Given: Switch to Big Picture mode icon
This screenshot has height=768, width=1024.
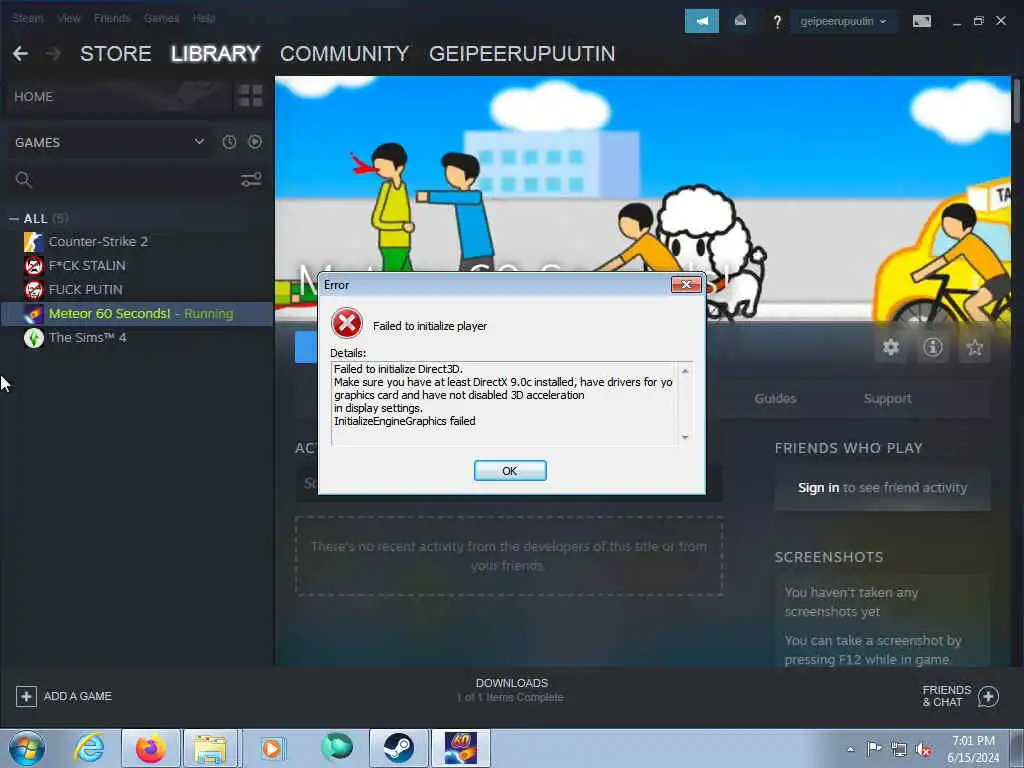Looking at the screenshot, I should click(x=921, y=22).
